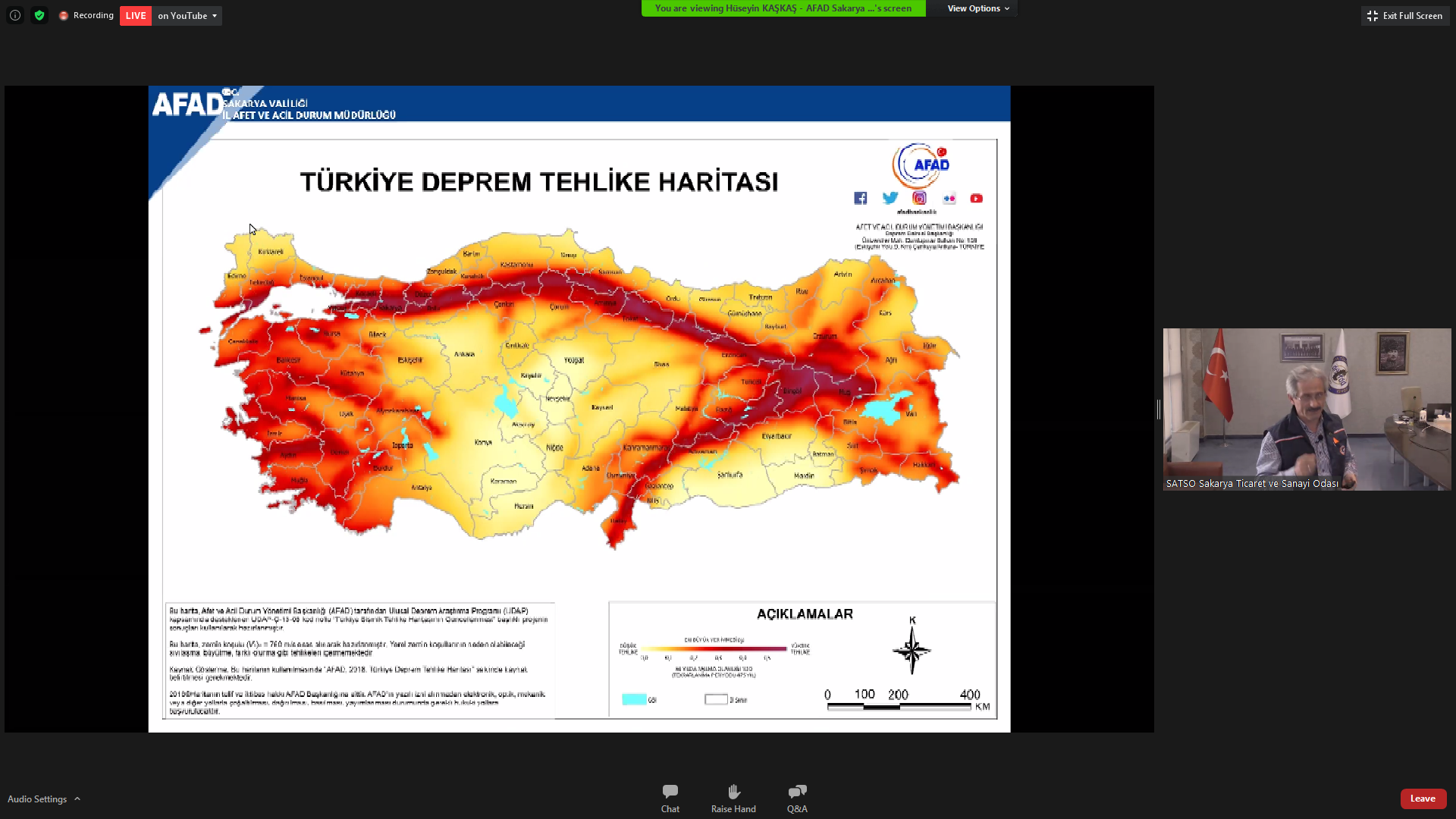Click the meeting info icon
This screenshot has height=819, width=1456.
(x=15, y=15)
